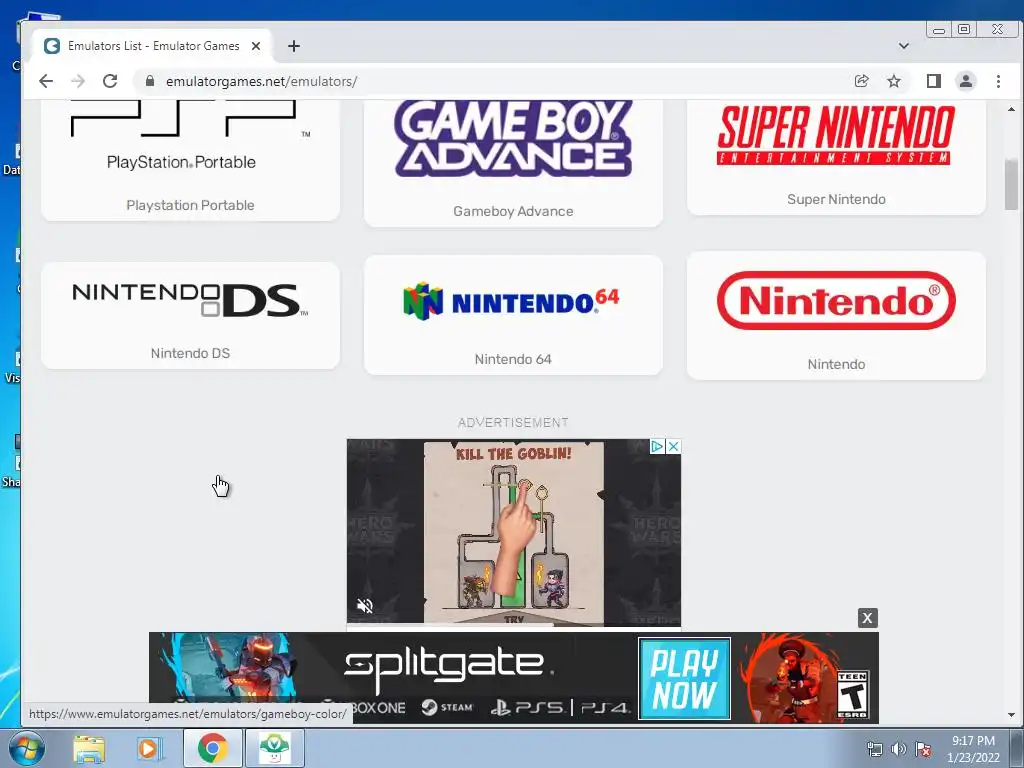Viewport: 1024px width, 768px height.
Task: Click the Nintendo DS text label
Action: tap(190, 353)
